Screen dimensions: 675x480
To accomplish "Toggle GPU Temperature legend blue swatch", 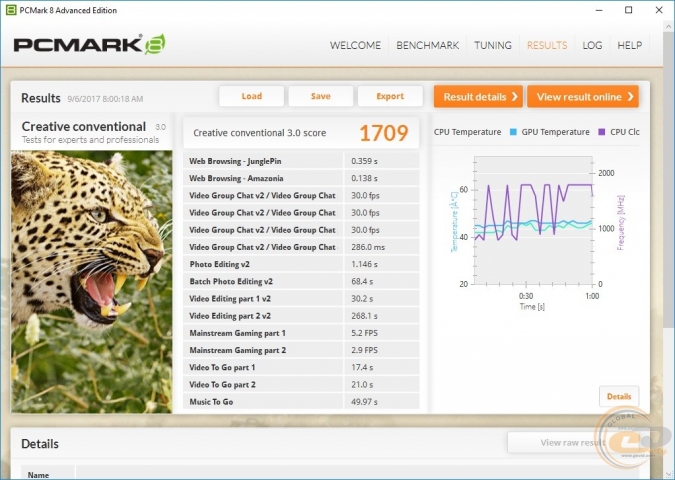I will pyautogui.click(x=513, y=132).
